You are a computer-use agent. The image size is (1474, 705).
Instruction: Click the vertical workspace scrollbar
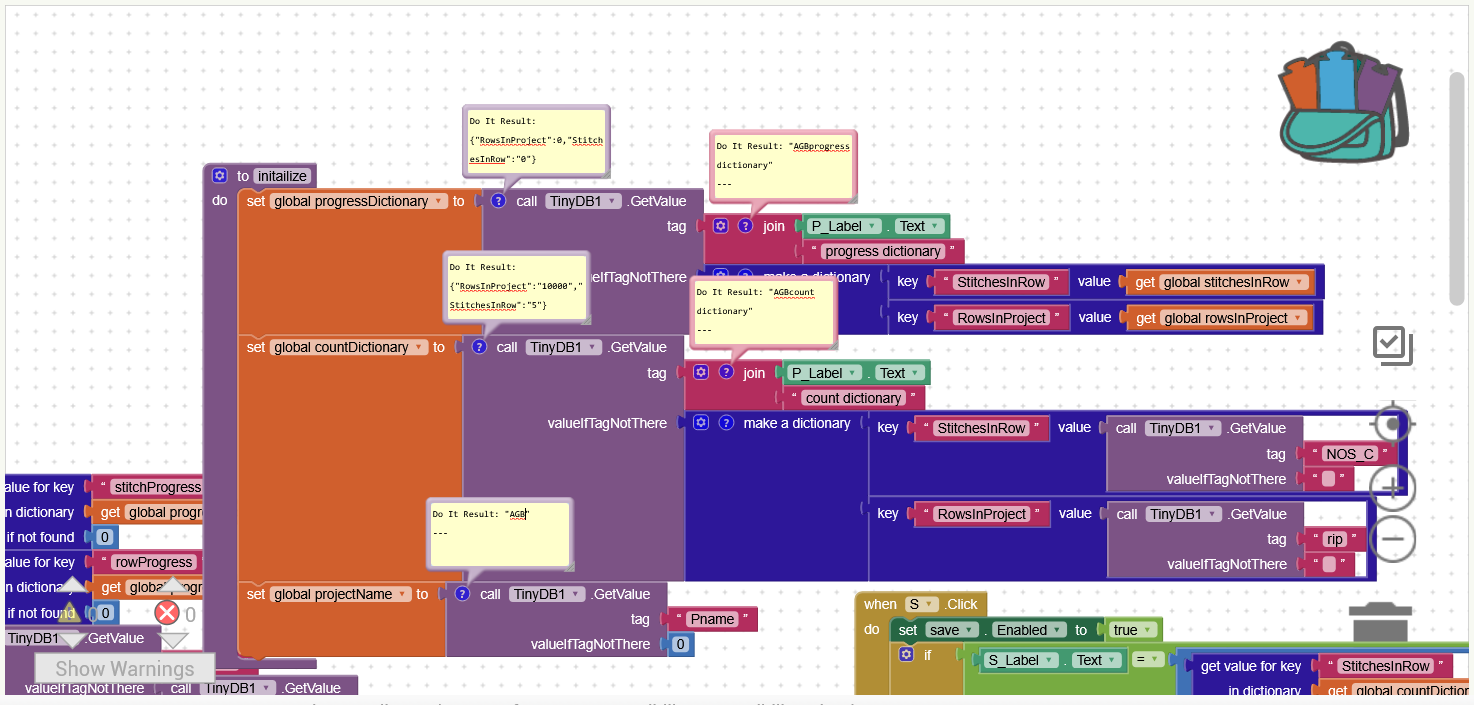click(1457, 180)
